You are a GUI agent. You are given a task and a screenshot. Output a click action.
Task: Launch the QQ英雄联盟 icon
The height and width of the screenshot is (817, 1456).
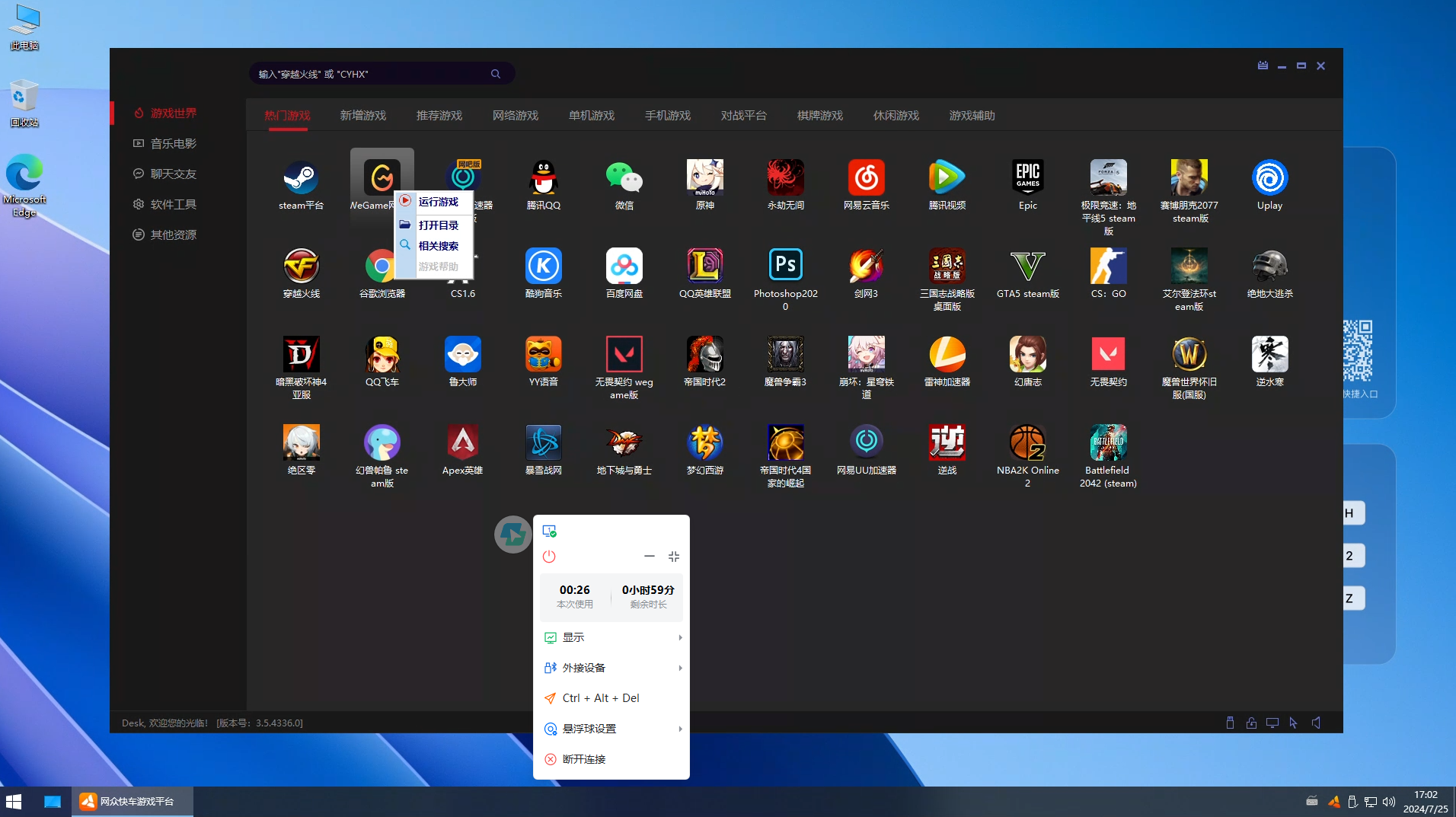(704, 266)
